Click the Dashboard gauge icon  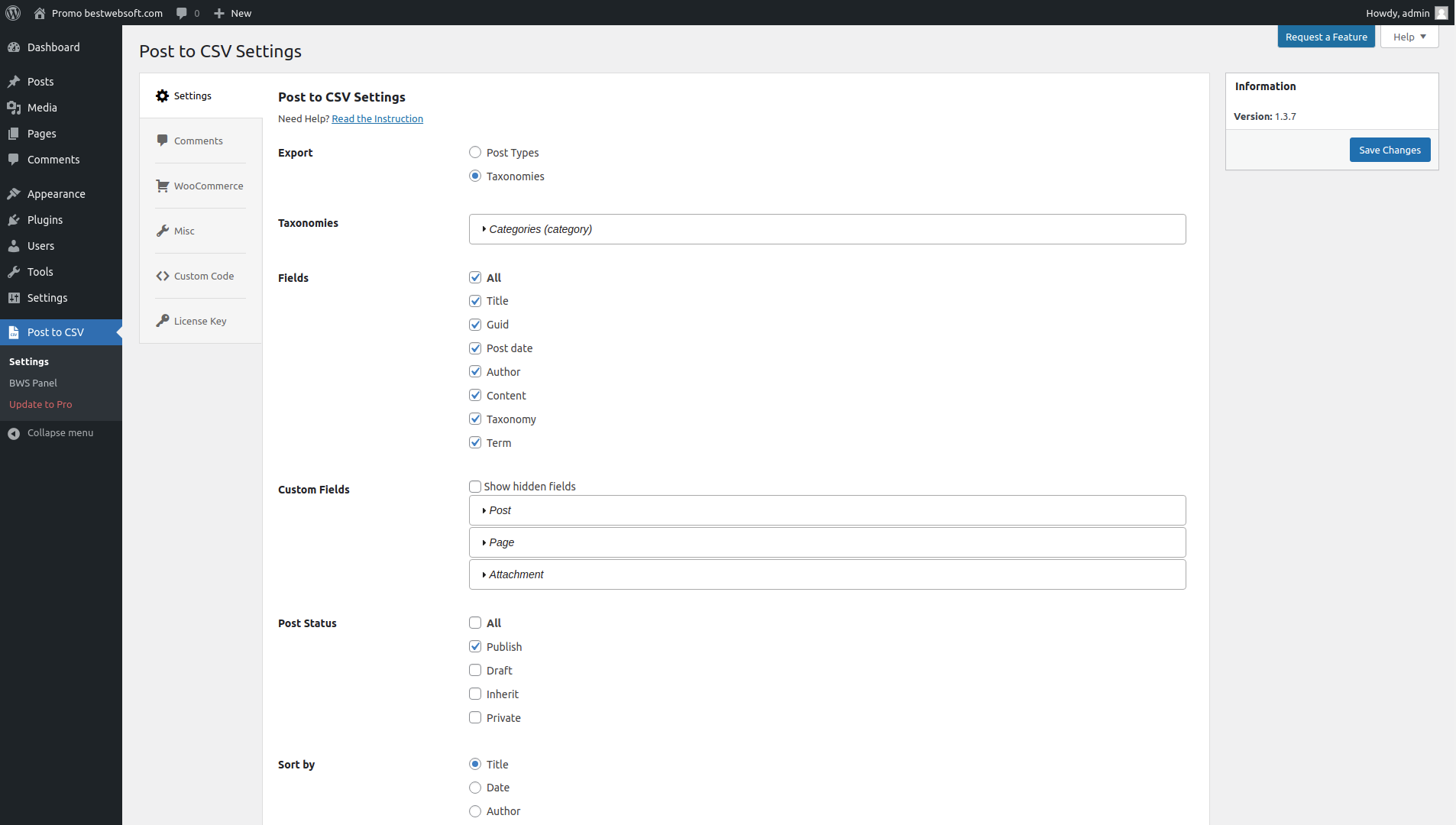[14, 47]
